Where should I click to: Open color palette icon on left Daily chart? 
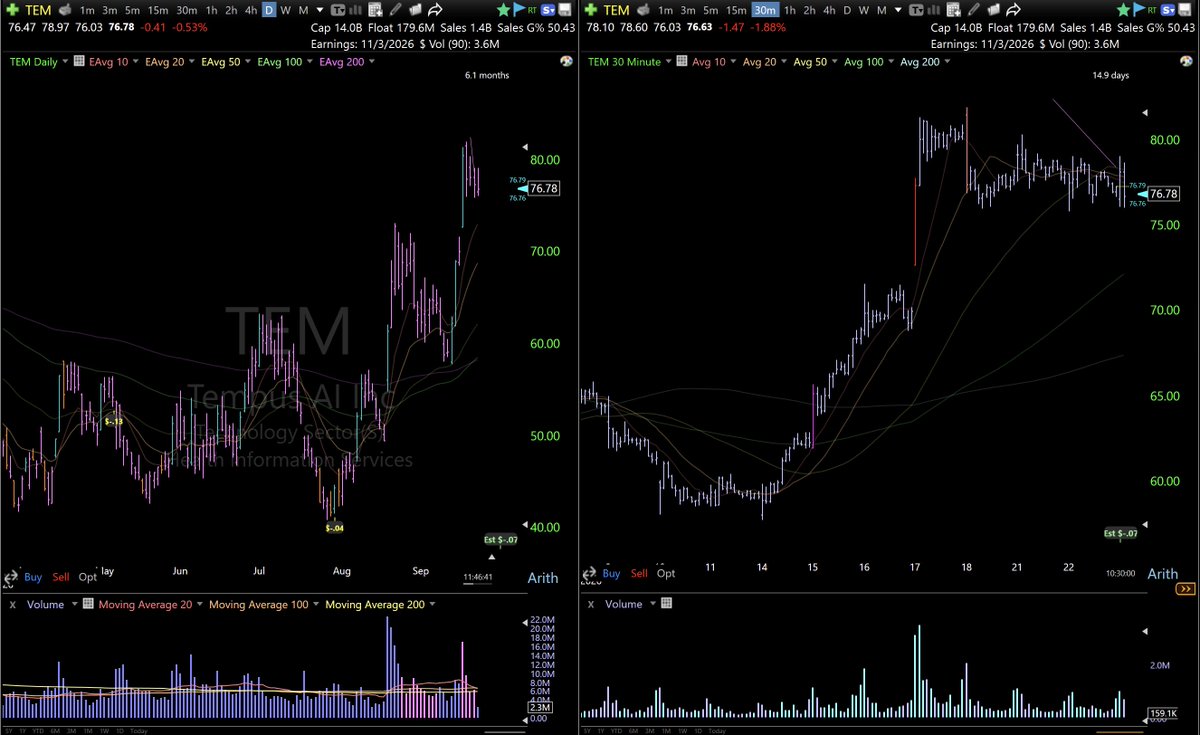click(567, 61)
